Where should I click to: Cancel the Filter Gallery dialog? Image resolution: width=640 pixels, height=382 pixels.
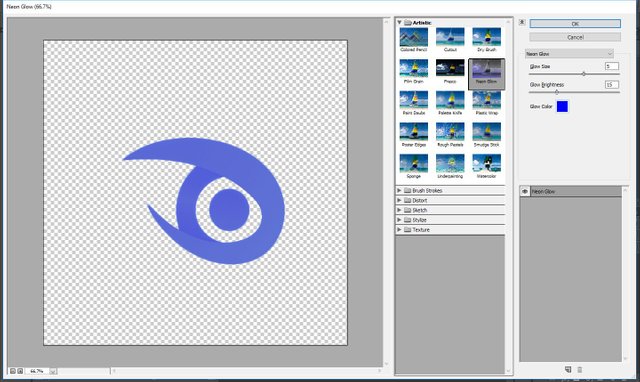click(575, 37)
